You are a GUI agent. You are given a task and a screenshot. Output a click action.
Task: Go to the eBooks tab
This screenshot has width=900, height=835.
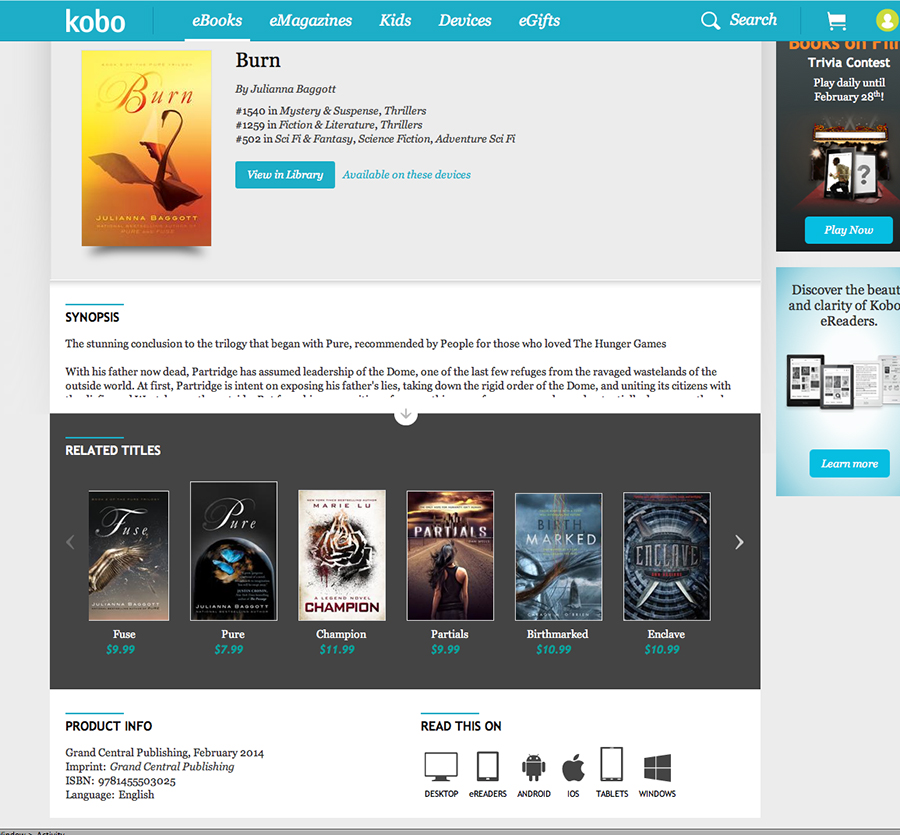[217, 21]
